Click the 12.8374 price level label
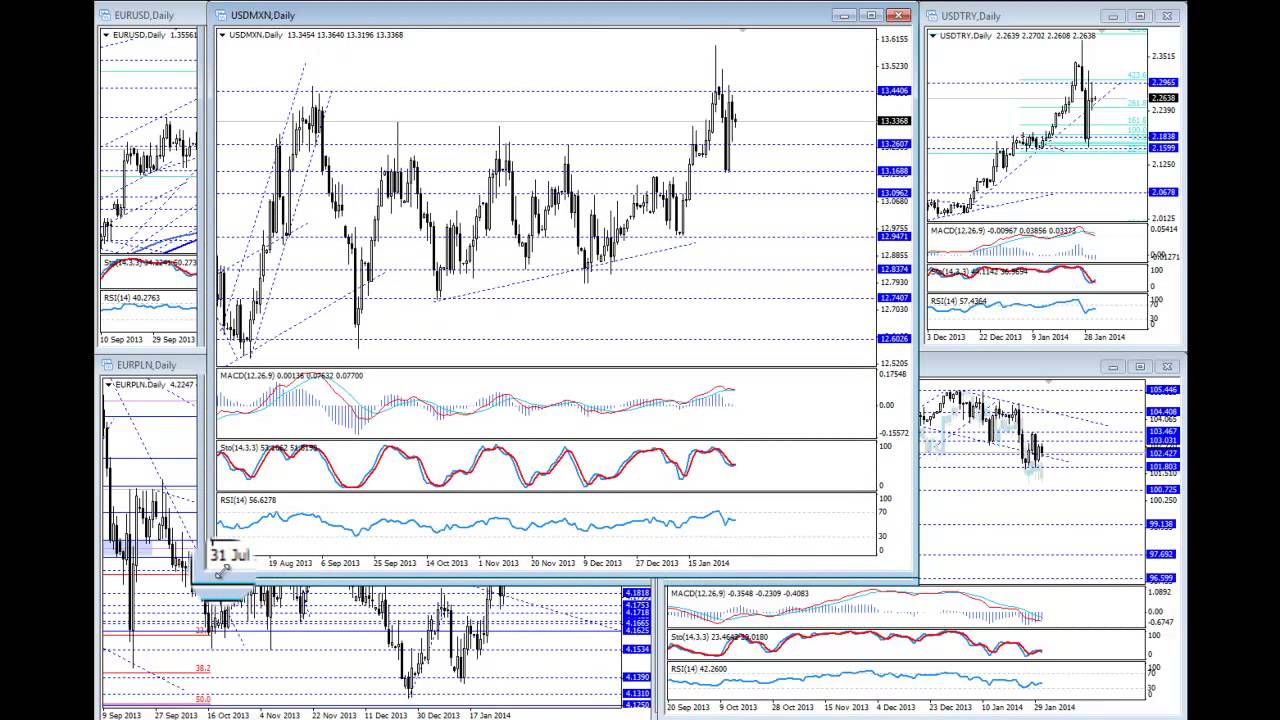The width and height of the screenshot is (1280, 720). pos(894,269)
